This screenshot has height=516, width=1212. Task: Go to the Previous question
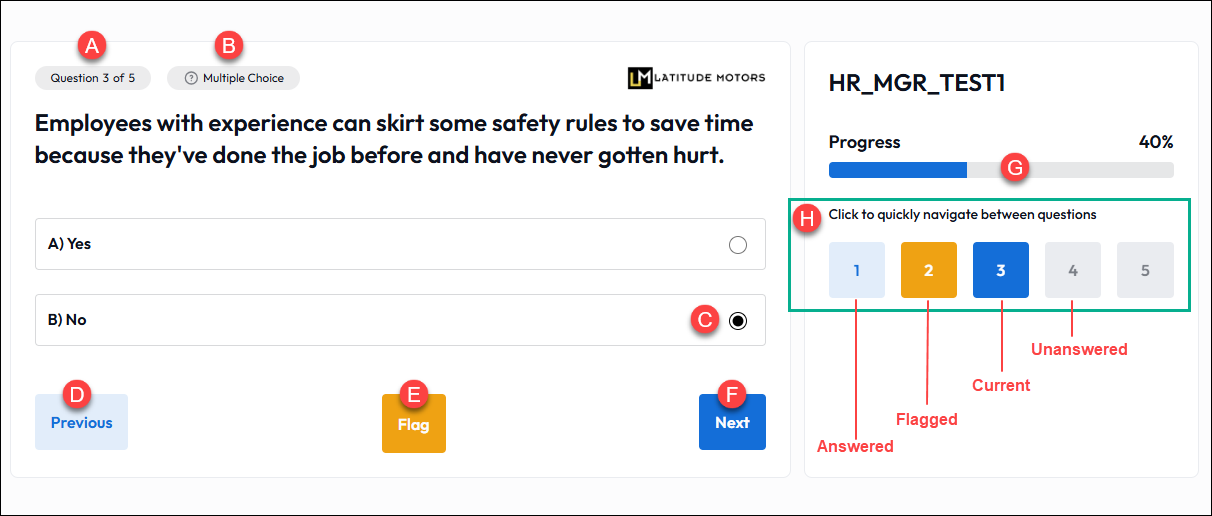81,423
